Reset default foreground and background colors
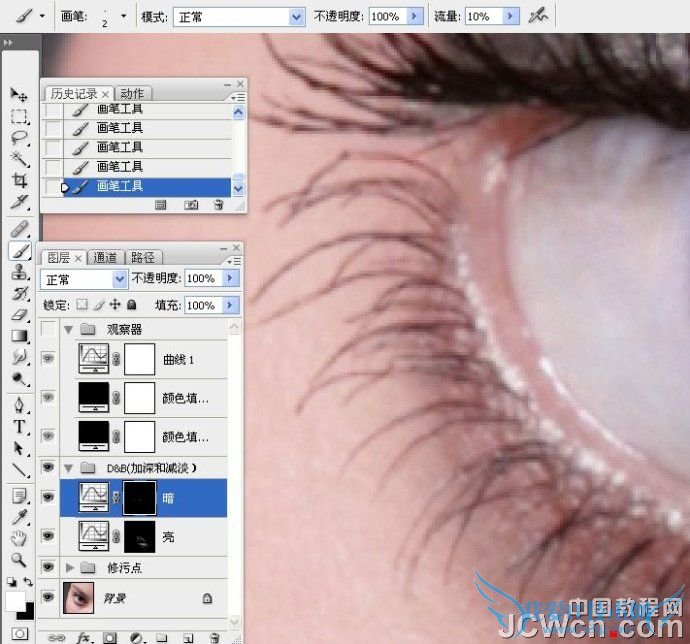Image resolution: width=690 pixels, height=644 pixels. pos(11,582)
